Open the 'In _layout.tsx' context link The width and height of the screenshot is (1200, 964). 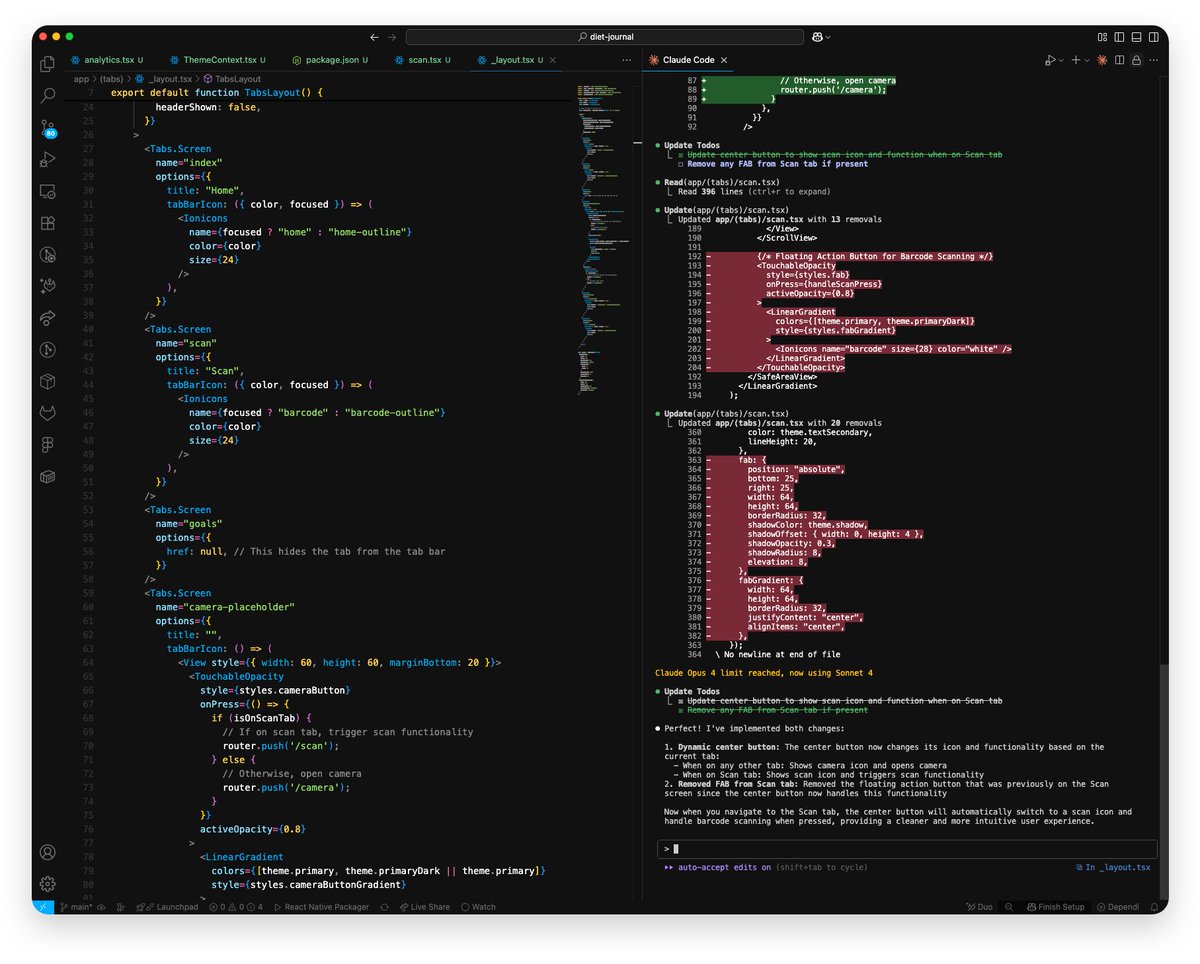click(1113, 867)
